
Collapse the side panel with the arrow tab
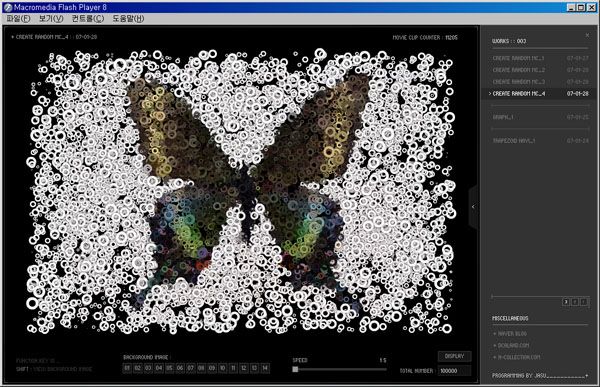pos(473,207)
